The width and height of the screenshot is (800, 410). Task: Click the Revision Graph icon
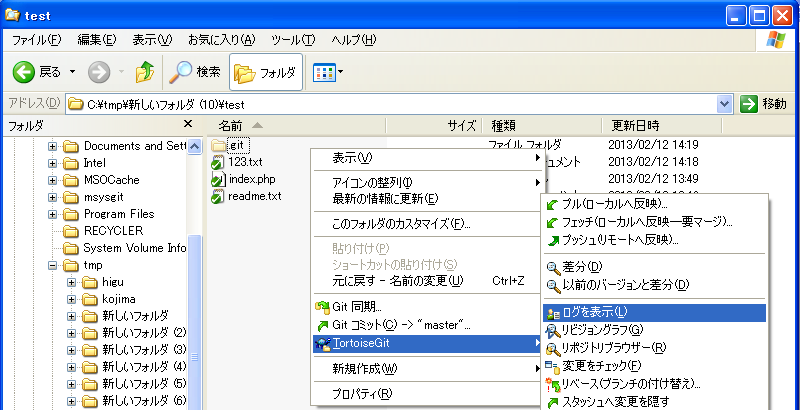point(552,330)
